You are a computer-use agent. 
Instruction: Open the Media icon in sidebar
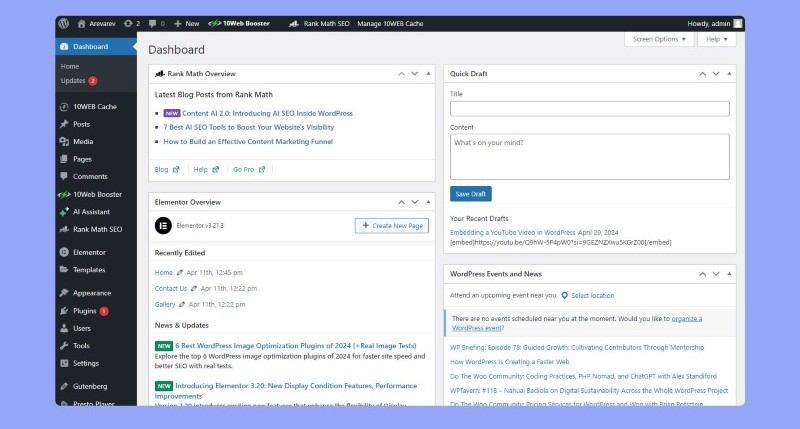[x=64, y=141]
